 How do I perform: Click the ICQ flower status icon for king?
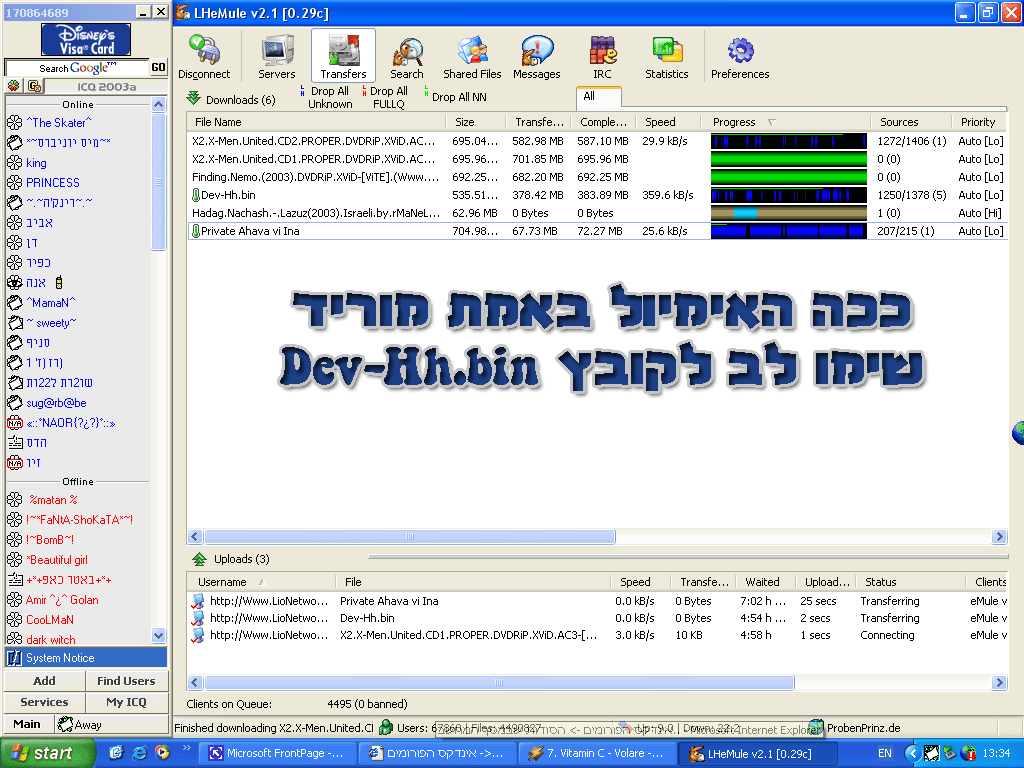(14, 163)
